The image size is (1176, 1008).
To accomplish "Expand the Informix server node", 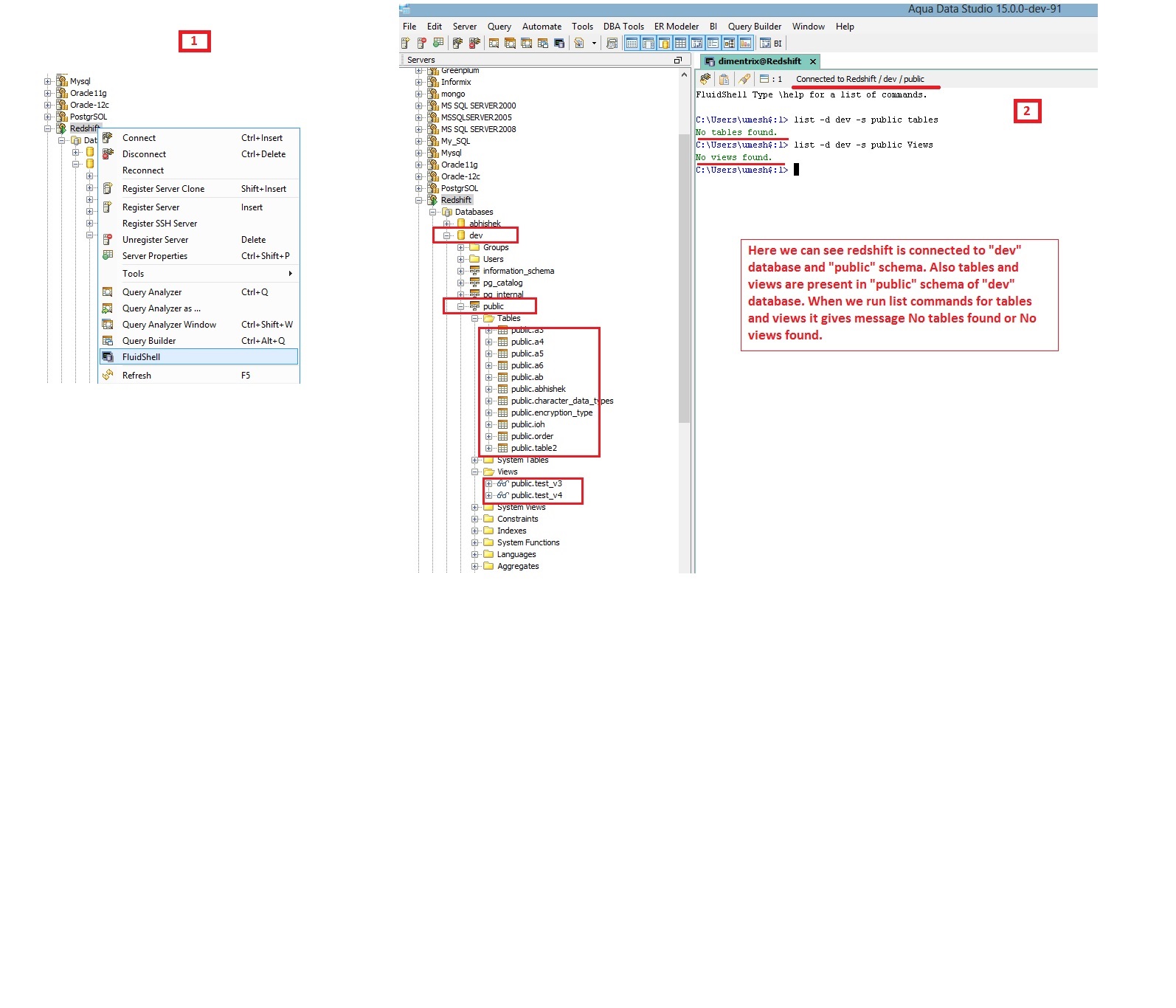I will pyautogui.click(x=419, y=83).
